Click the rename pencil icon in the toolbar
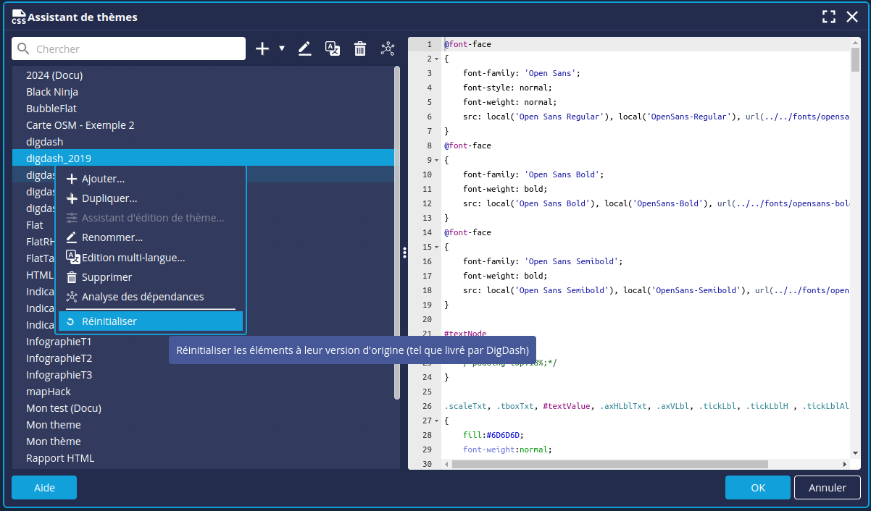This screenshot has width=871, height=511. (x=304, y=48)
